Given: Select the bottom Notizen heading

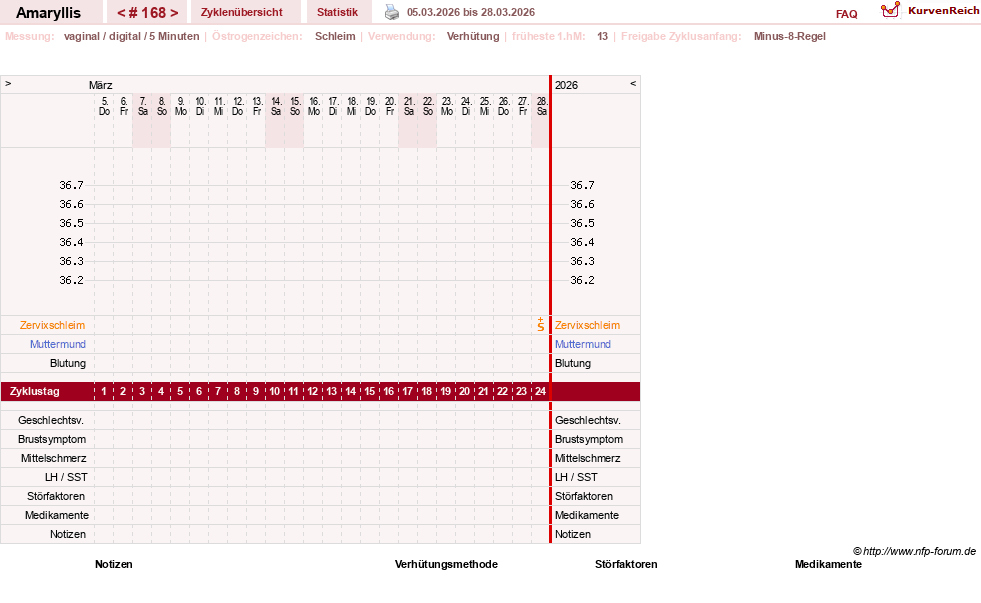Looking at the screenshot, I should tap(114, 564).
